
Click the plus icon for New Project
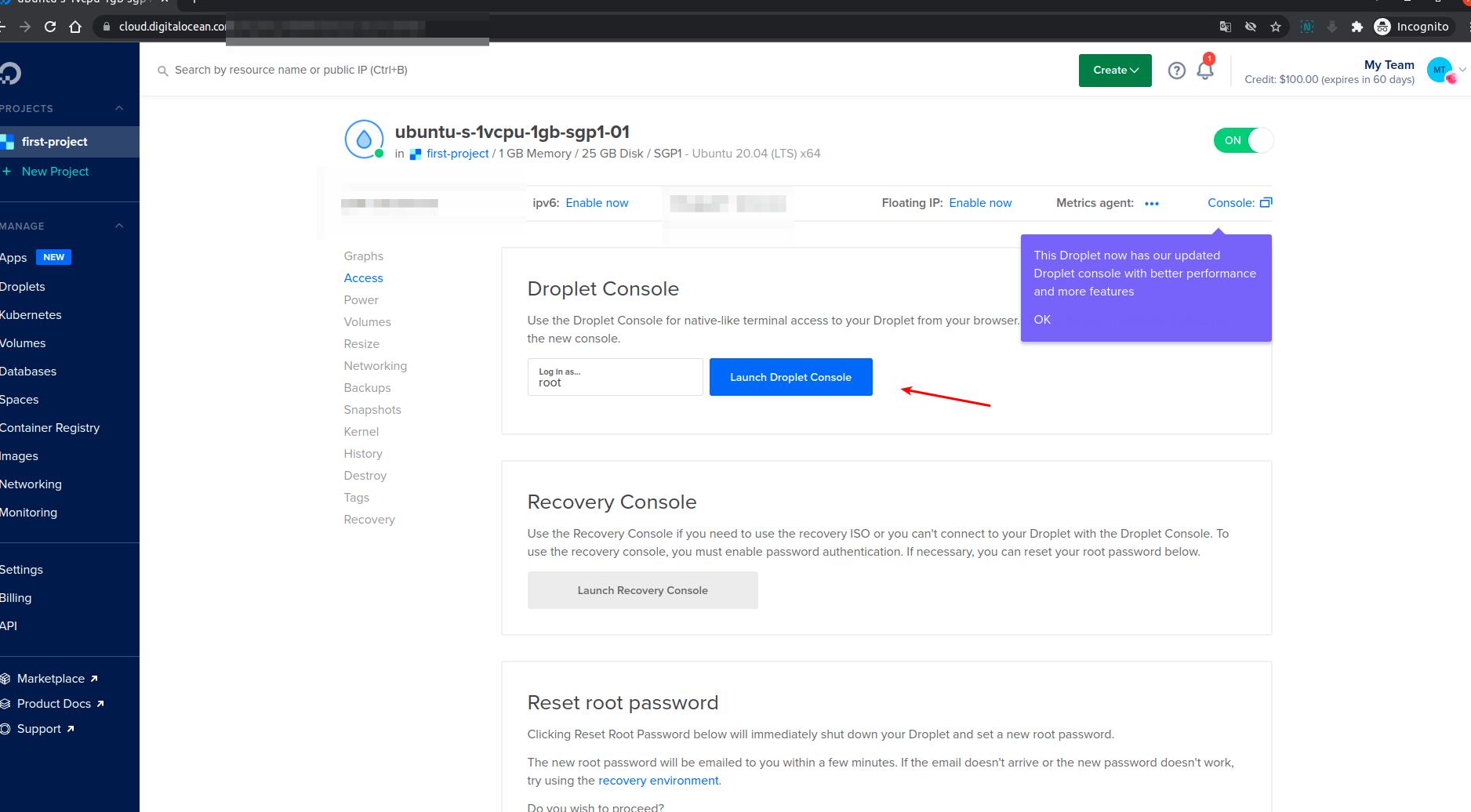point(6,172)
